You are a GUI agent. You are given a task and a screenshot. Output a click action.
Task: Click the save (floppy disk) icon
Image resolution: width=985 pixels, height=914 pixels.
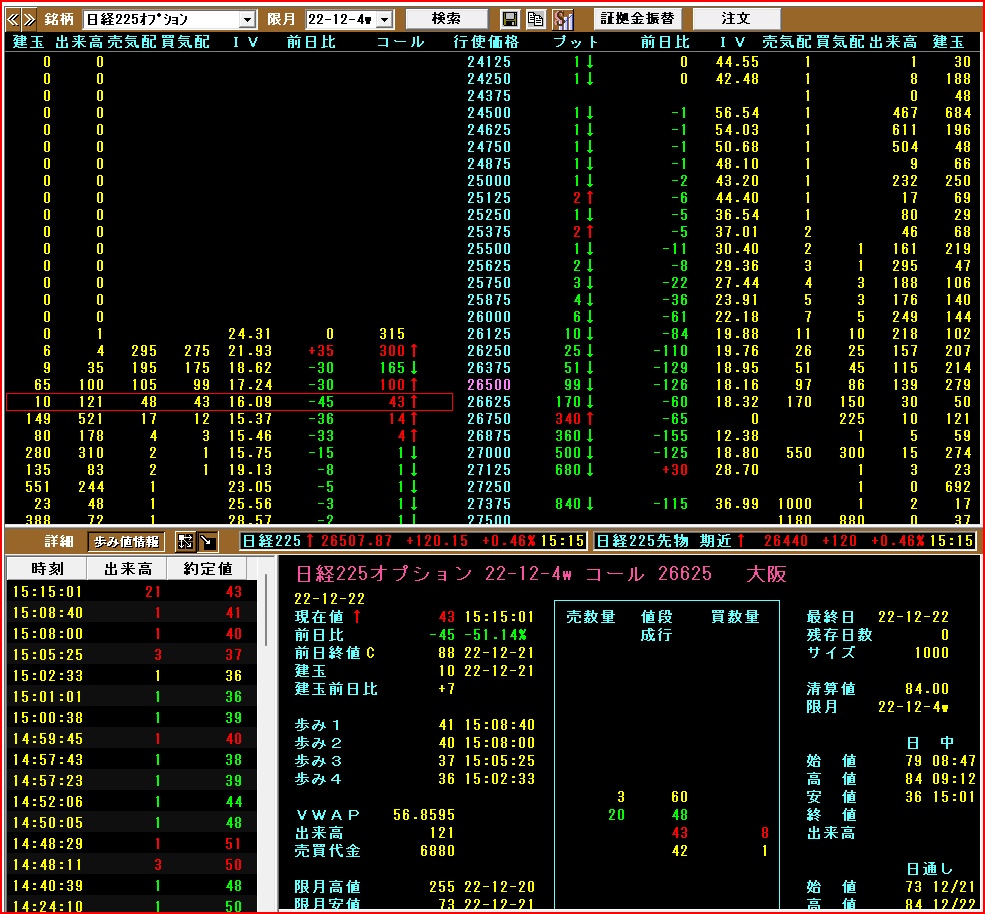coord(510,19)
